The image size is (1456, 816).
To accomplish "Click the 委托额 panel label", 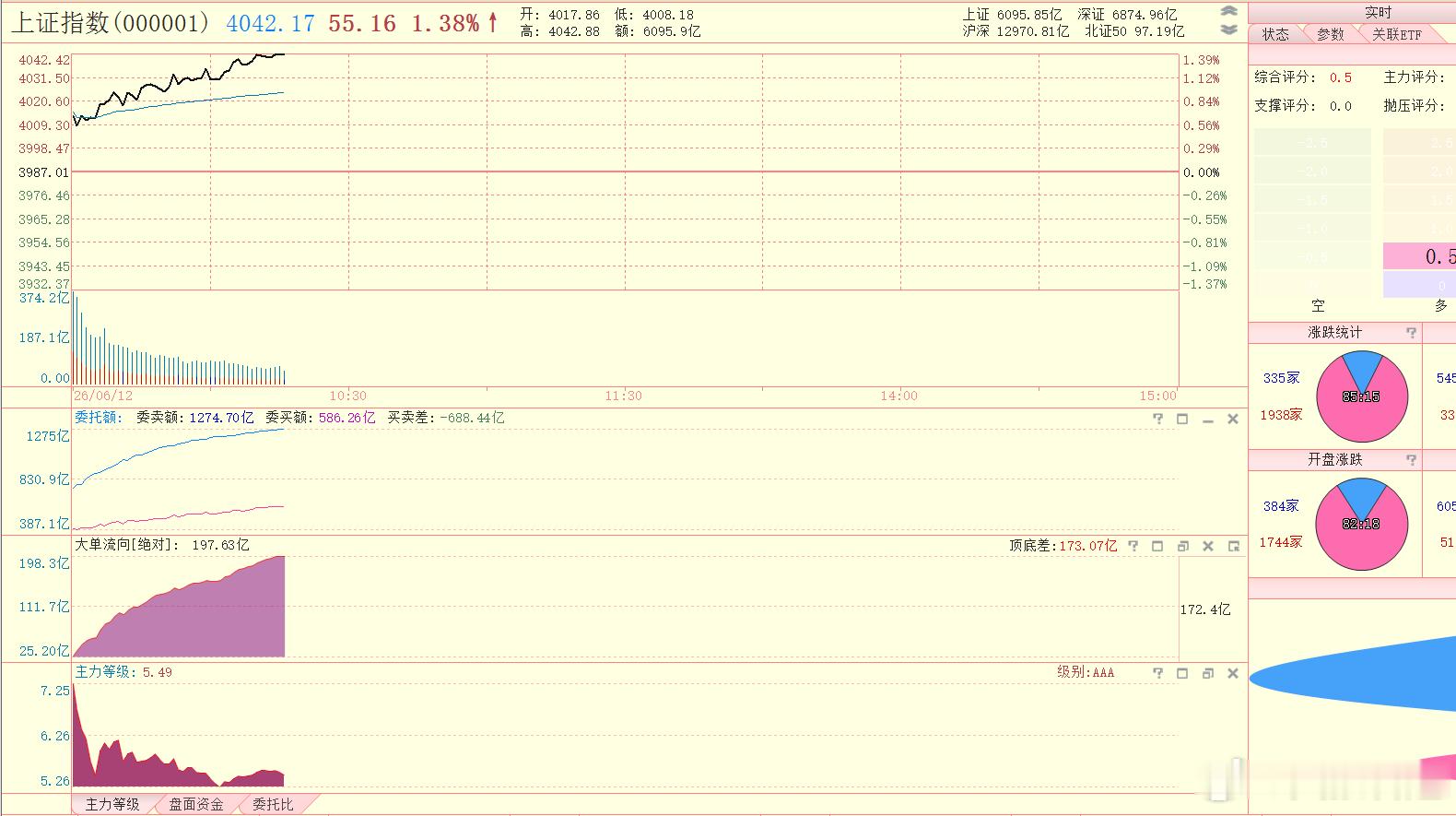I will 98,418.
